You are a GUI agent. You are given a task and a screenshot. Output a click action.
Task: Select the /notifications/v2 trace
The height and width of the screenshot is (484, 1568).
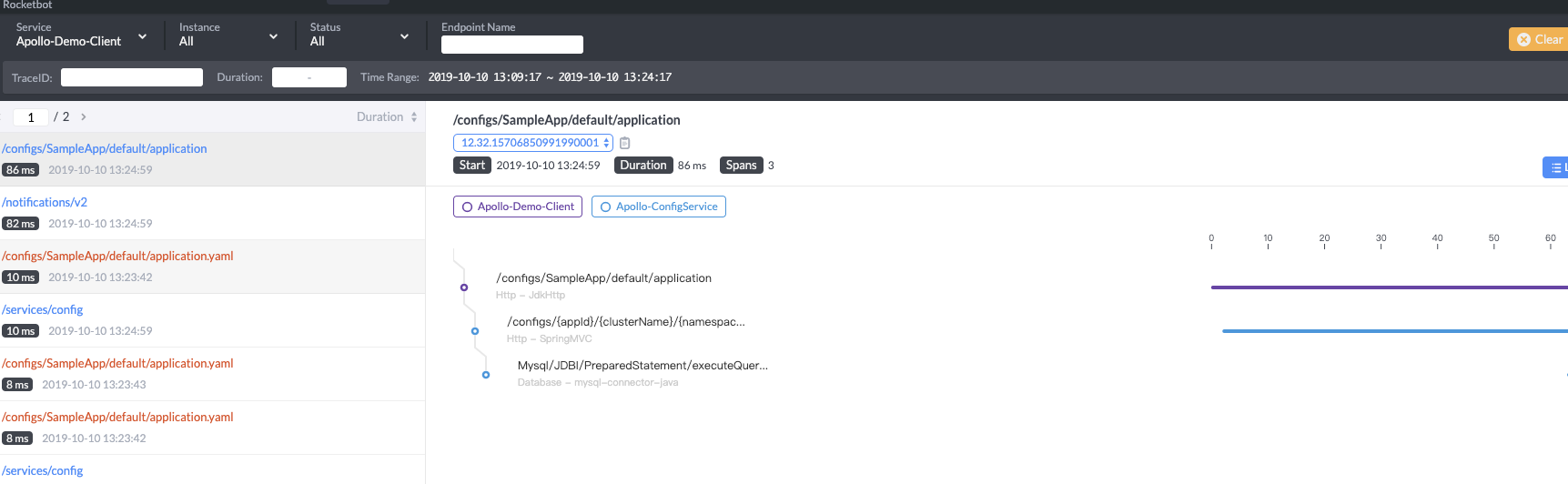click(x=212, y=213)
